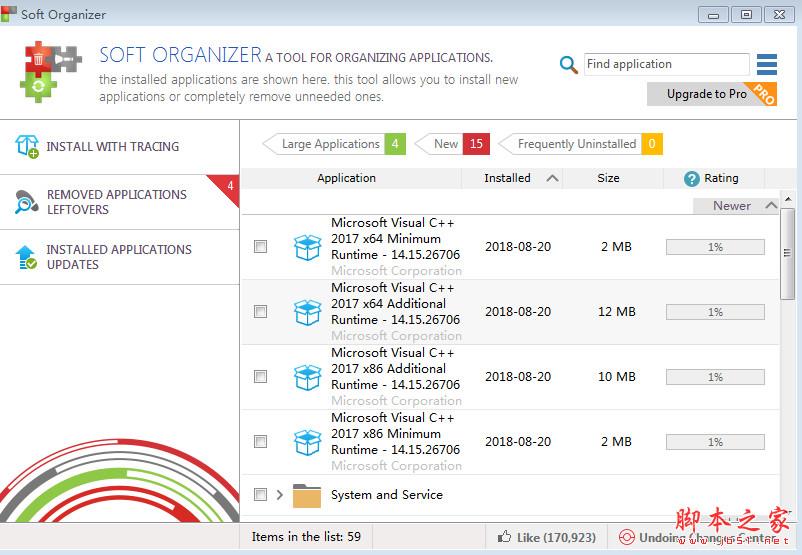The image size is (802, 555).
Task: Click the Soft Organizer puzzle logo
Action: tap(51, 72)
